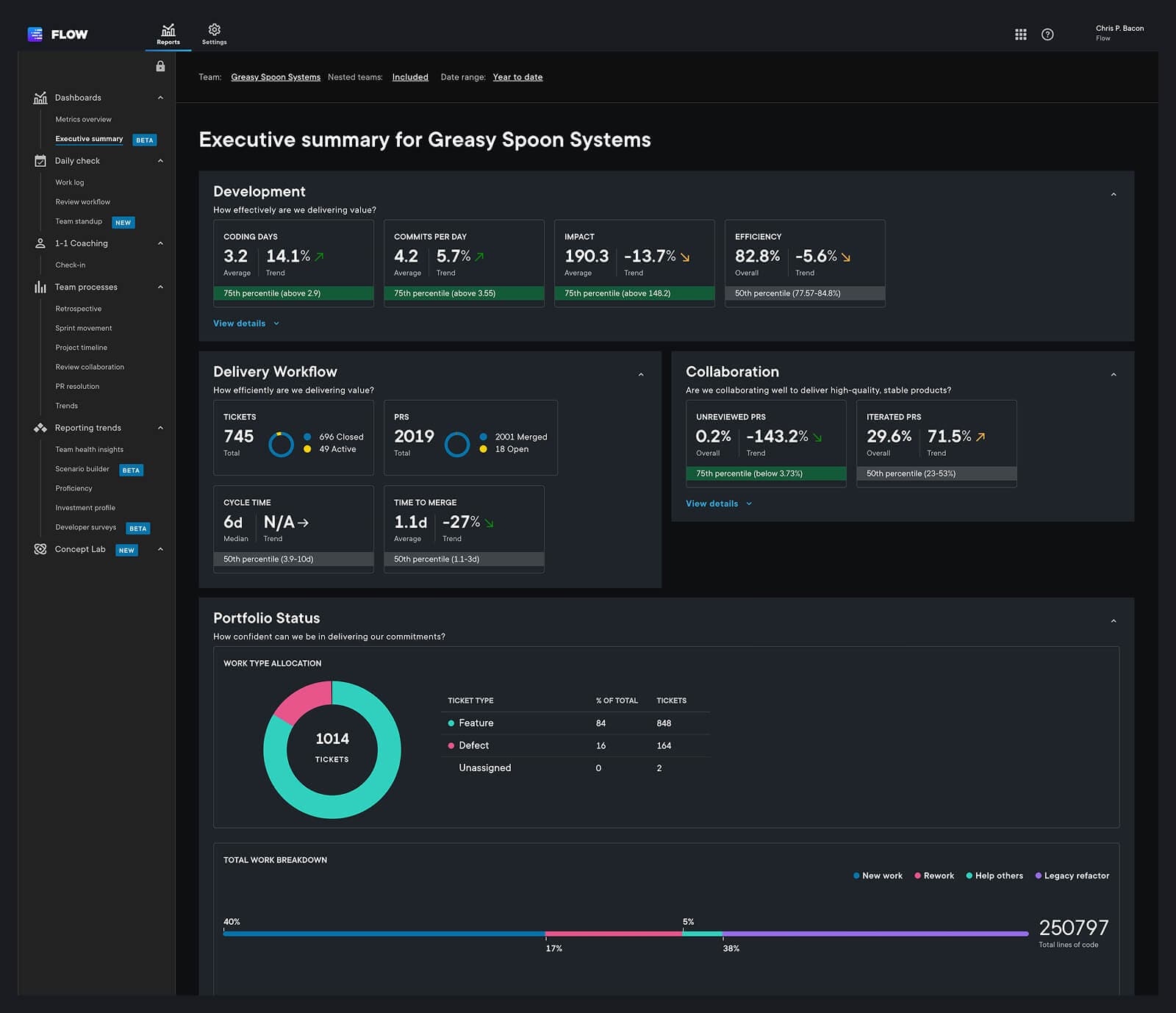Open Project timeline report

82,348
